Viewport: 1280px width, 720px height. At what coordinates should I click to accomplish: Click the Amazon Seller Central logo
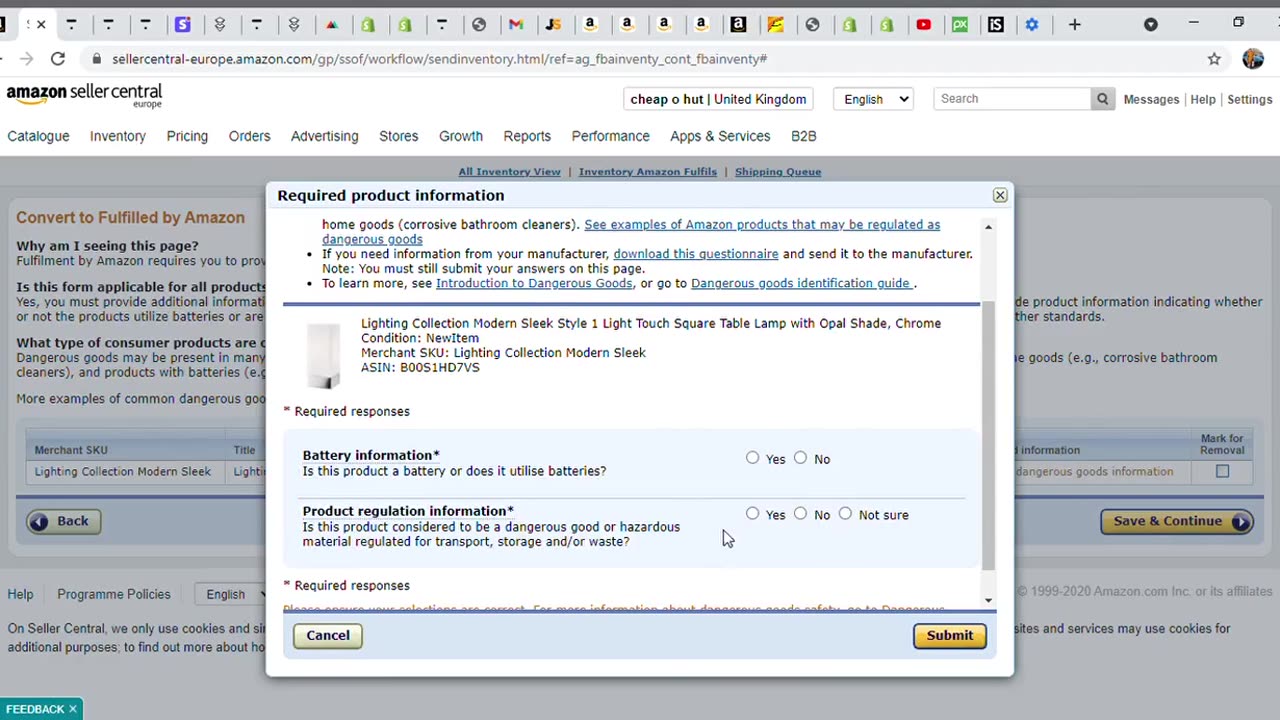coord(84,96)
